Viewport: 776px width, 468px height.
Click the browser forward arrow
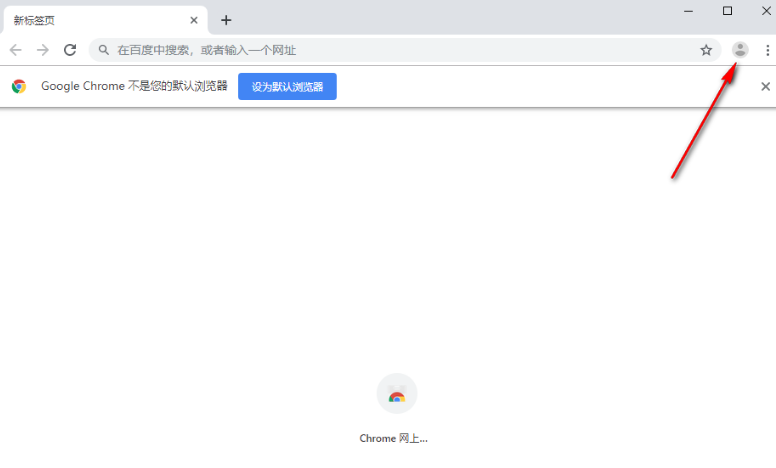point(43,50)
